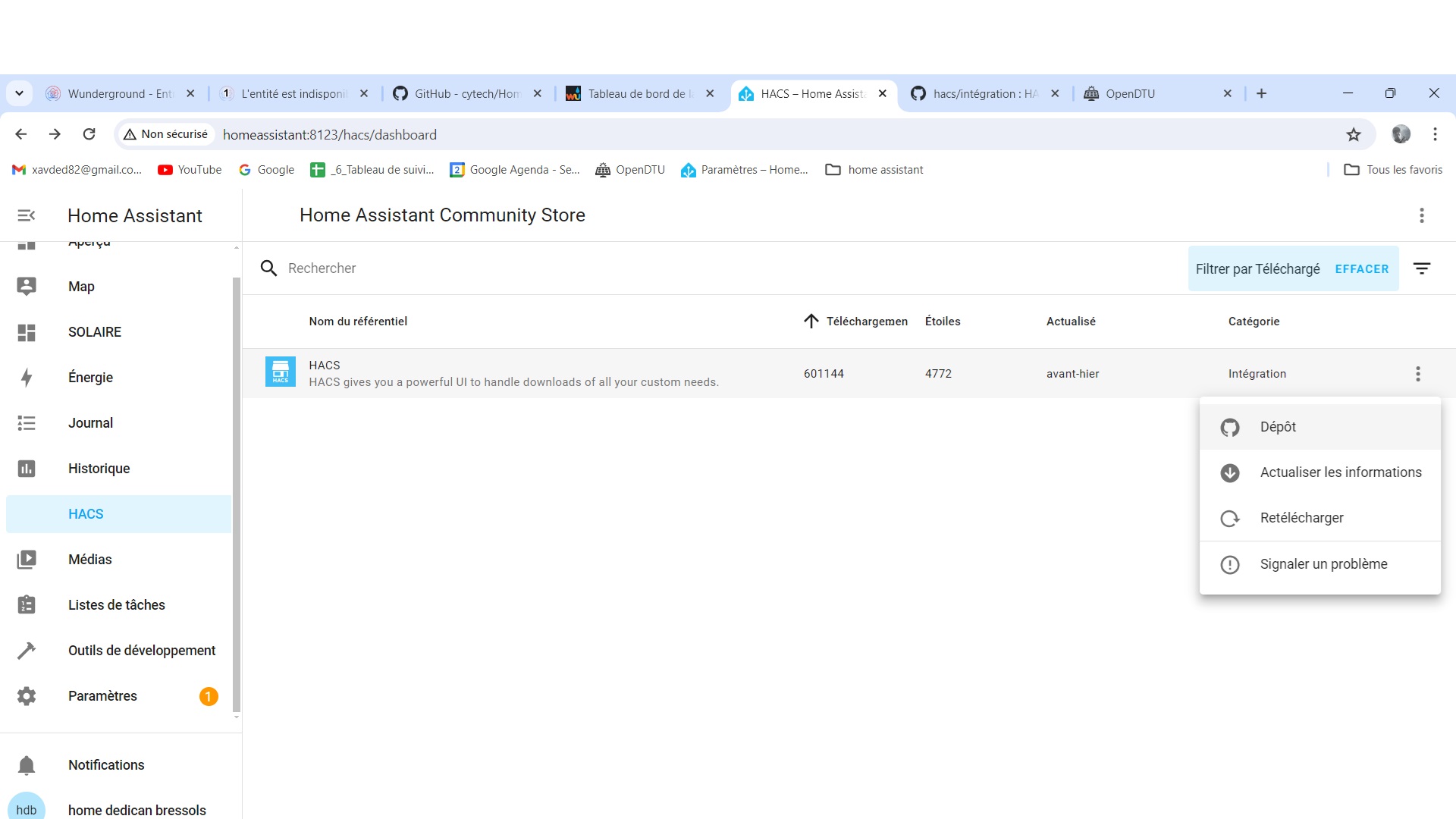Open the Notifications bell icon
1456x819 pixels.
(x=27, y=765)
